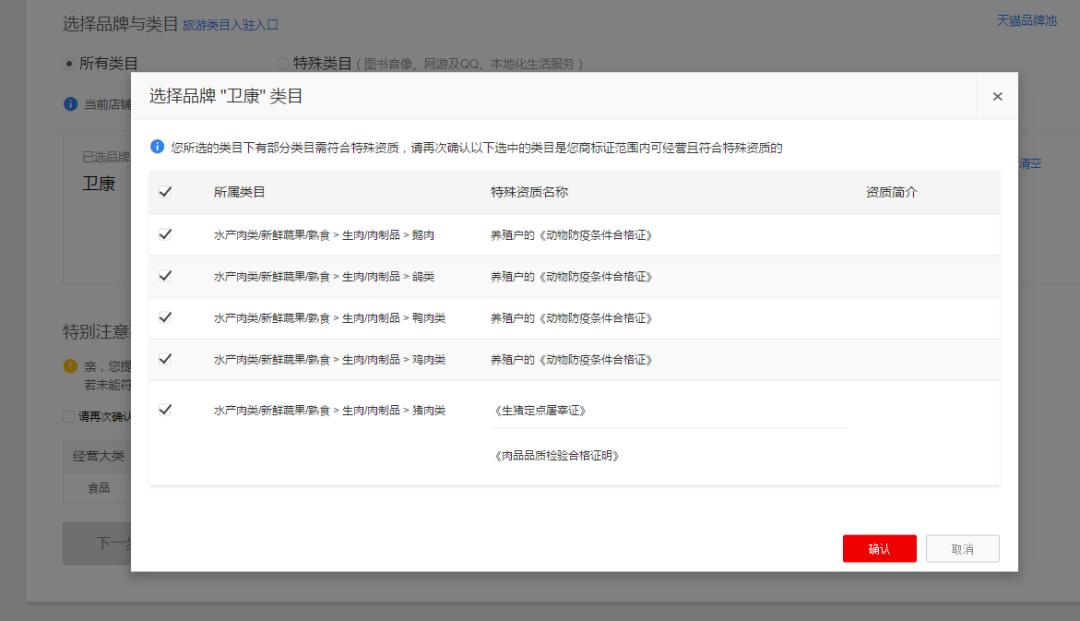Click the 确认 confirm button
The height and width of the screenshot is (621, 1080).
point(879,548)
